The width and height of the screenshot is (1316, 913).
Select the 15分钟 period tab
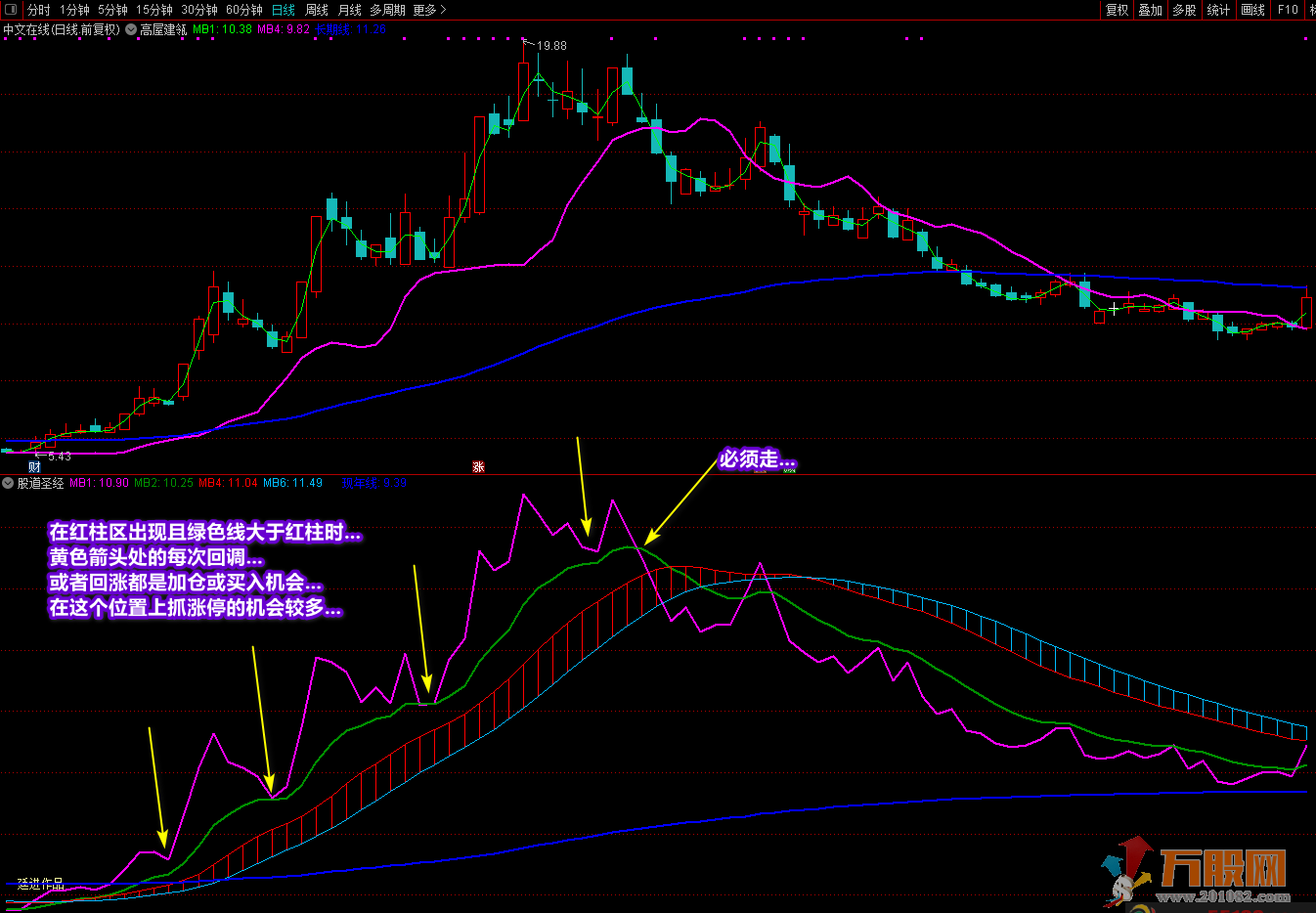(x=154, y=10)
